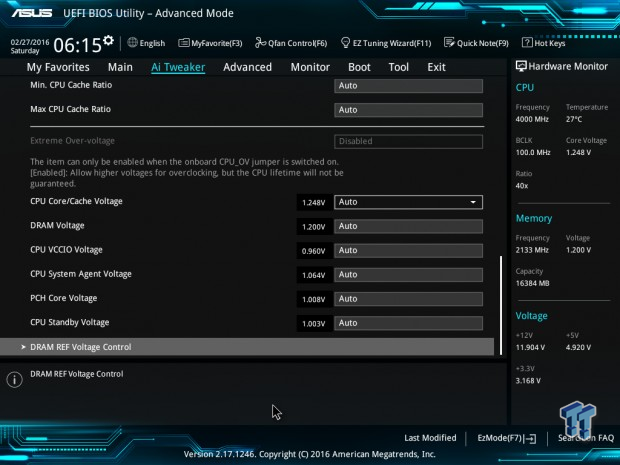620x465 pixels.
Task: Open Extreme Over-voltage Disabled dropdown
Action: click(x=408, y=142)
